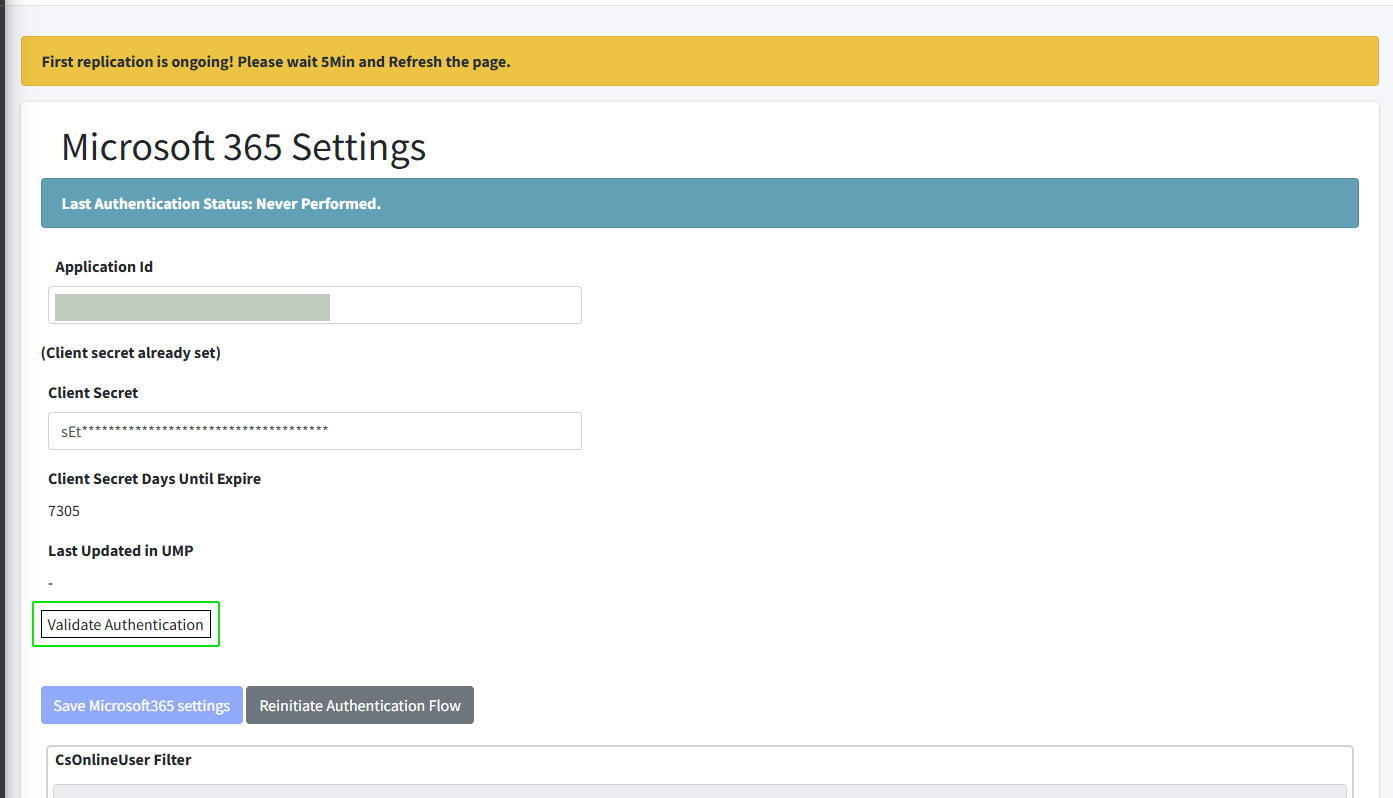Select 'Client Secret Days Until Expire' label
1393x798 pixels.
tap(155, 479)
